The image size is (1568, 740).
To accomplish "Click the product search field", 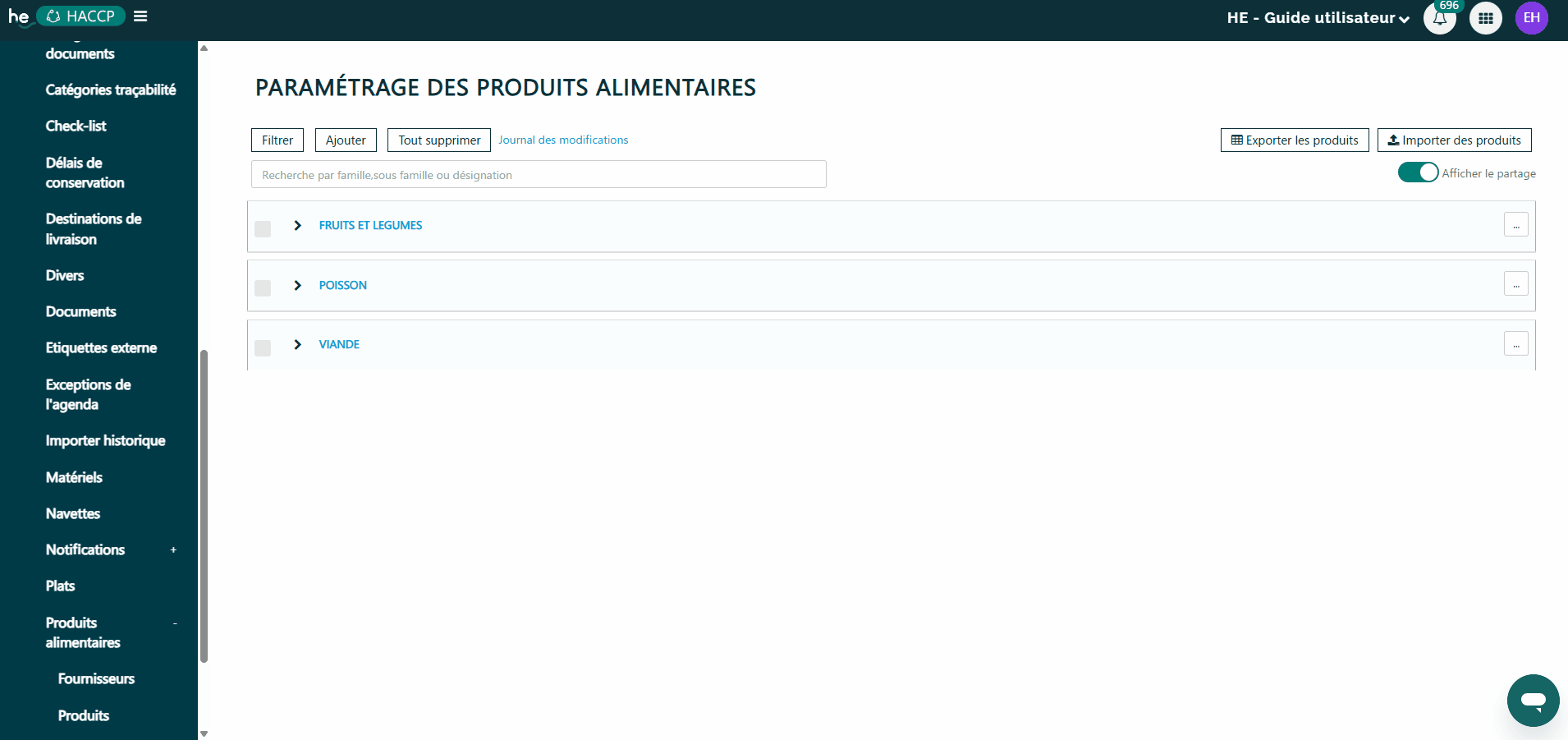I will tap(538, 174).
